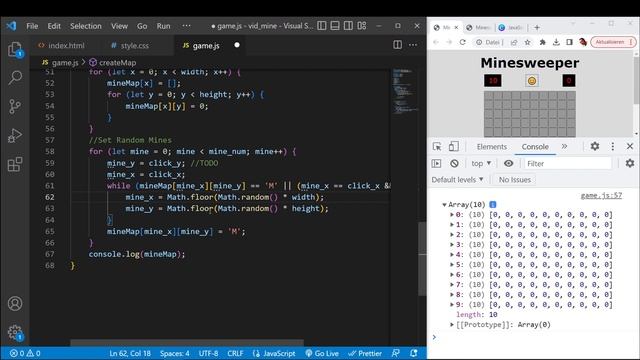Change the CRLF line ending setting
640x360 pixels.
coord(235,353)
